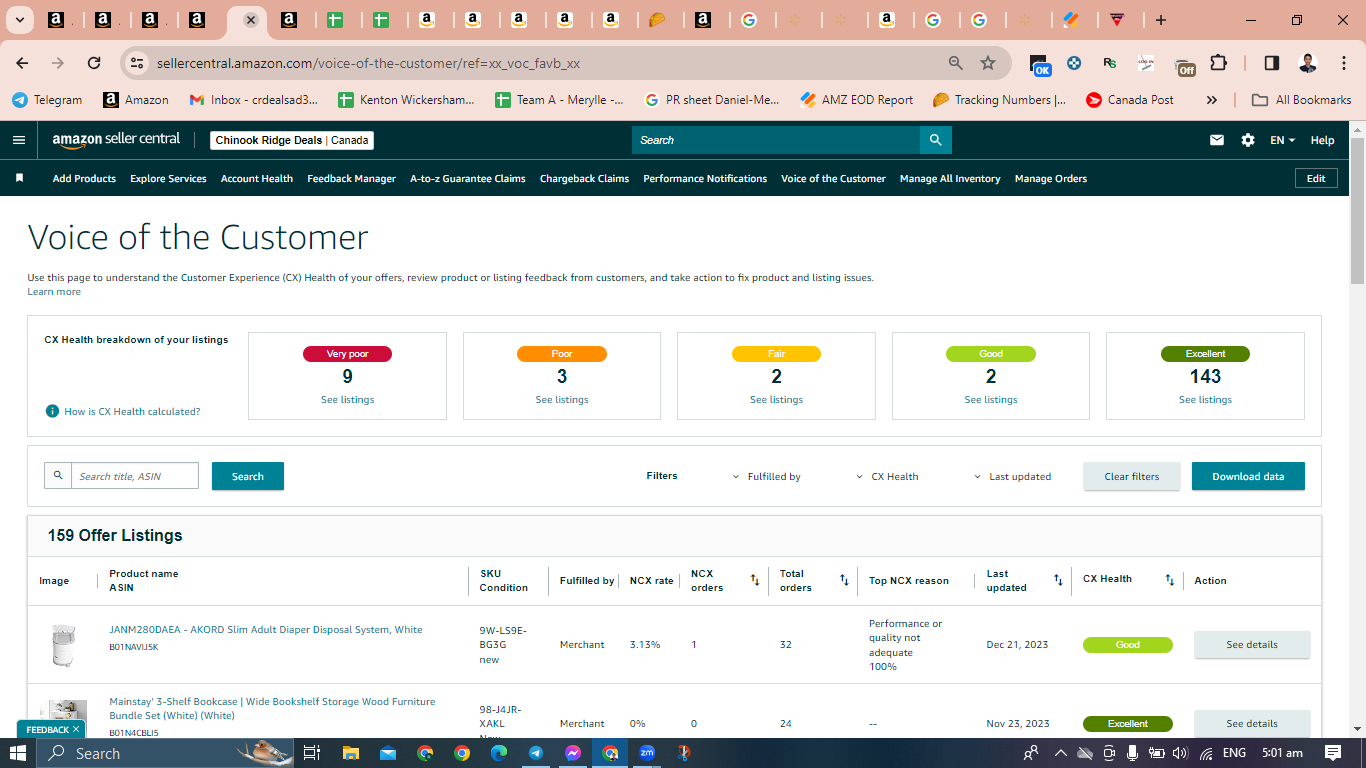
Task: See details for the AKORD Diaper Disposal listing
Action: point(1252,645)
